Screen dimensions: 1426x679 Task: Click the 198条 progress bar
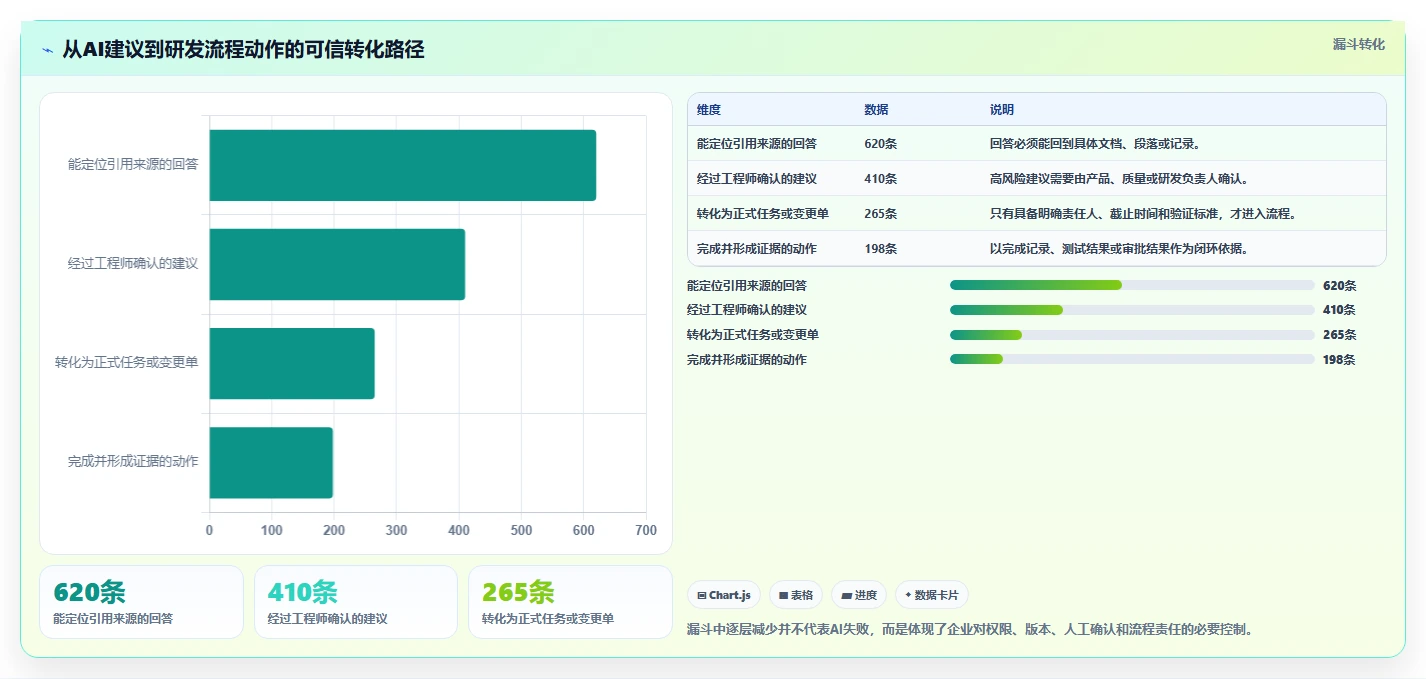coord(1132,359)
